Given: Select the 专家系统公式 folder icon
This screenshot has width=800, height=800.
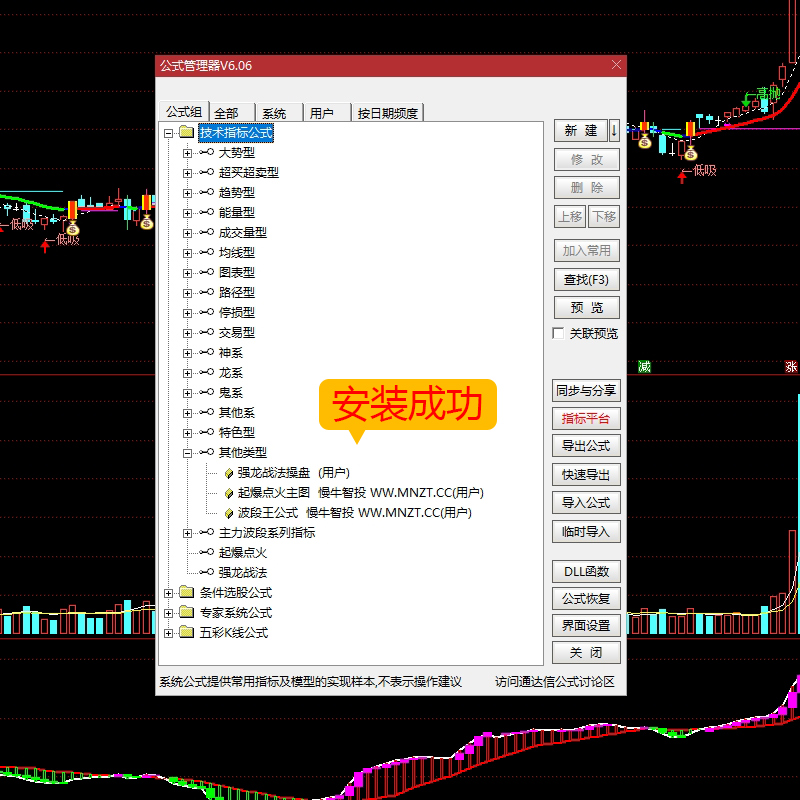Looking at the screenshot, I should 187,612.
